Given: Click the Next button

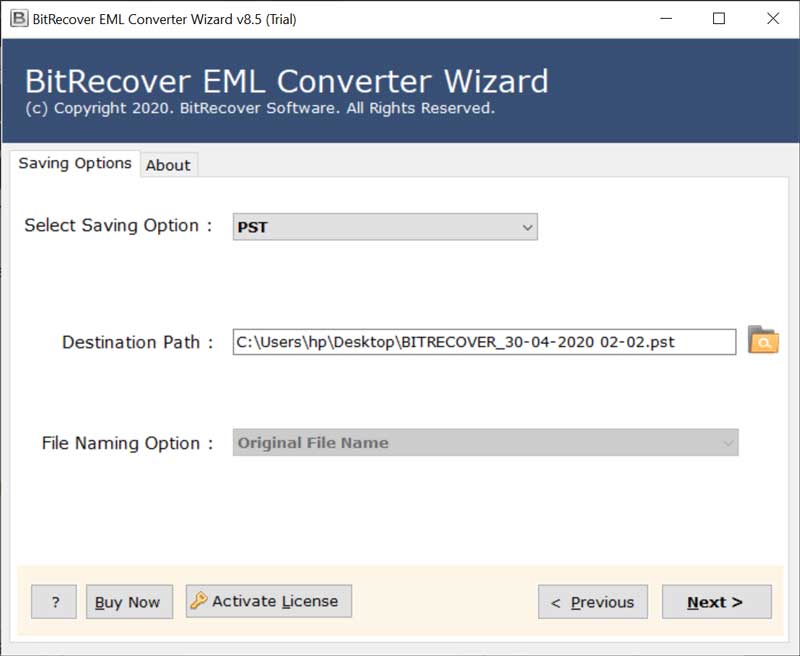Looking at the screenshot, I should click(x=716, y=602).
